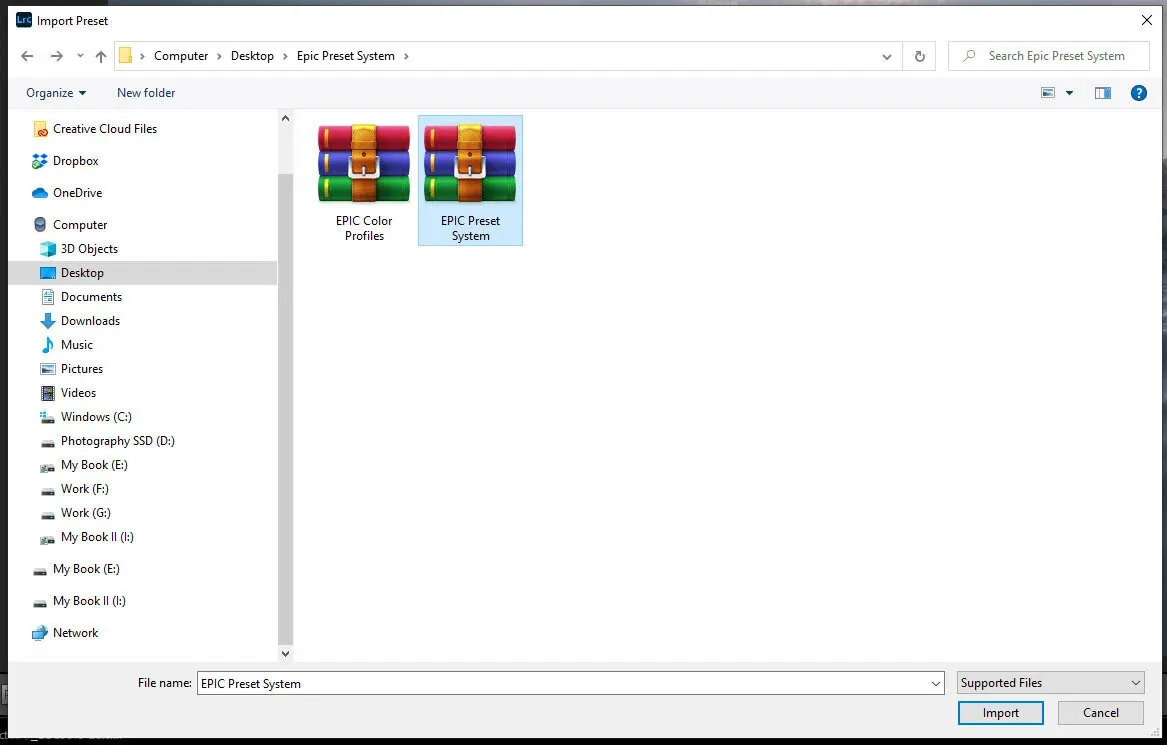Select Dropbox in the navigation pane
1167x745 pixels.
click(x=77, y=160)
